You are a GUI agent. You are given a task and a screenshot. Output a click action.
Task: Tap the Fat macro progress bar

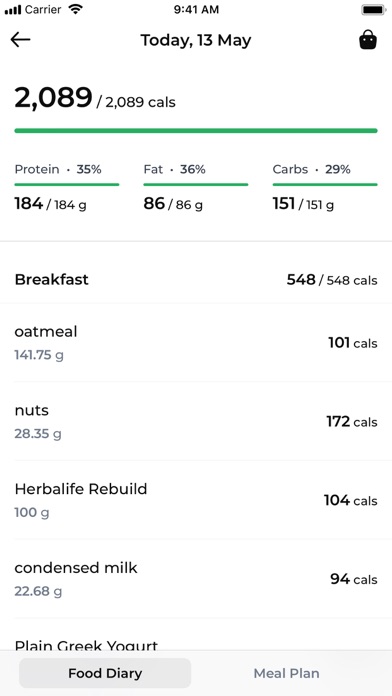click(196, 184)
